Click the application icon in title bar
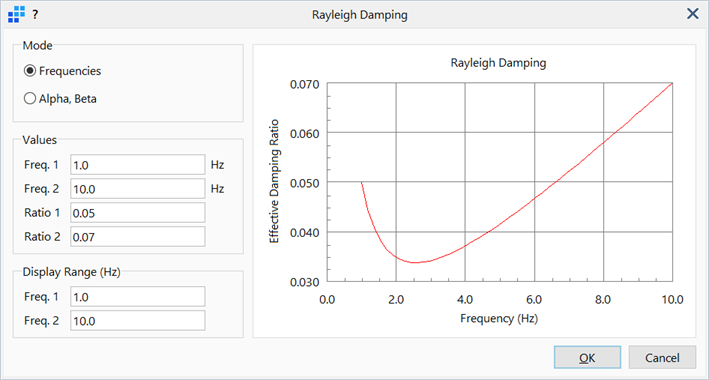The image size is (709, 380). [x=16, y=14]
